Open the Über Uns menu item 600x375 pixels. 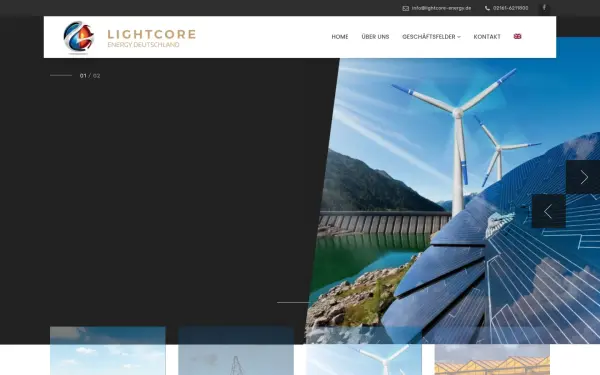375,37
